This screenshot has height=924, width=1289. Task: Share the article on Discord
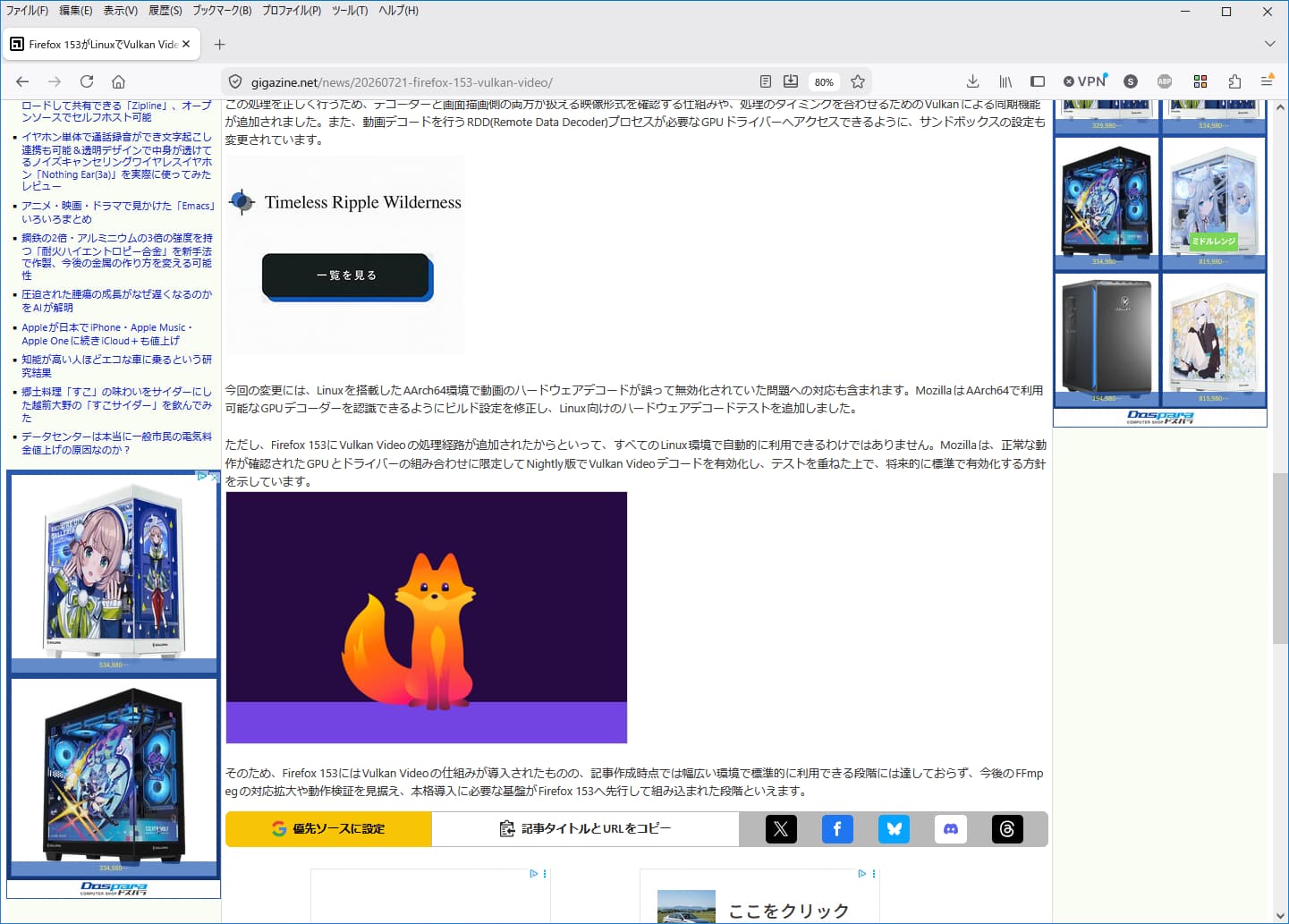951,829
